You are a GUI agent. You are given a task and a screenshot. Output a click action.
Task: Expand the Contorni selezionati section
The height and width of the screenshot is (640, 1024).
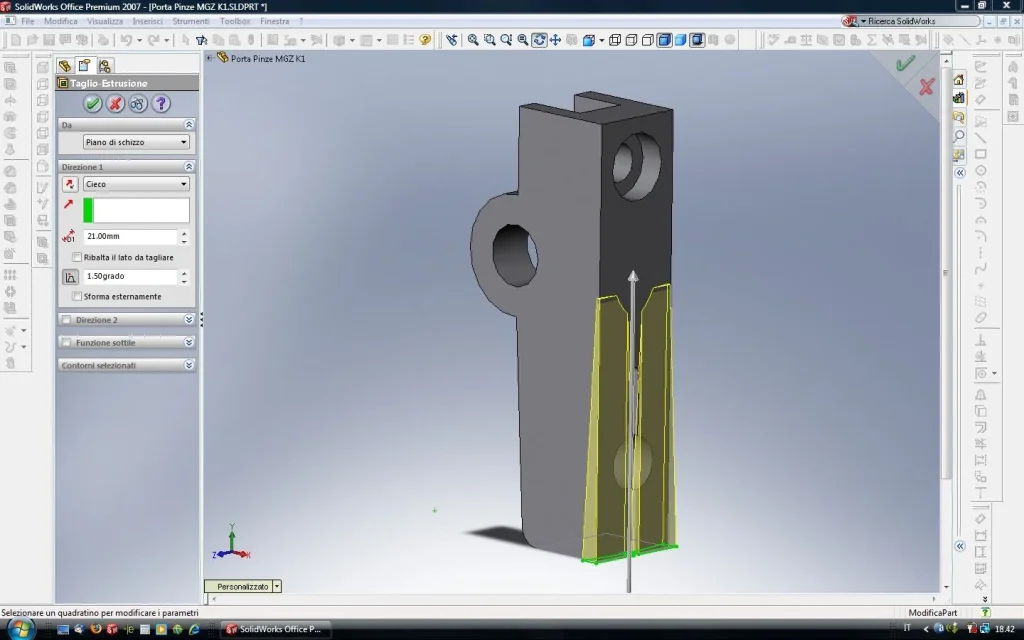[189, 366]
